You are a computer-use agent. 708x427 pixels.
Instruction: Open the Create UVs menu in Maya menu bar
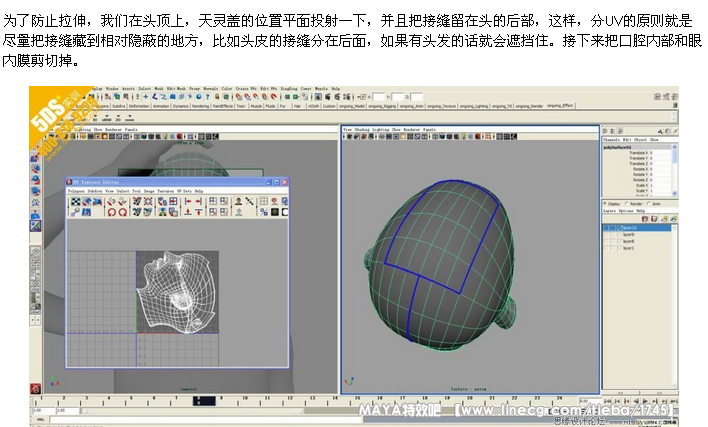coord(246,88)
